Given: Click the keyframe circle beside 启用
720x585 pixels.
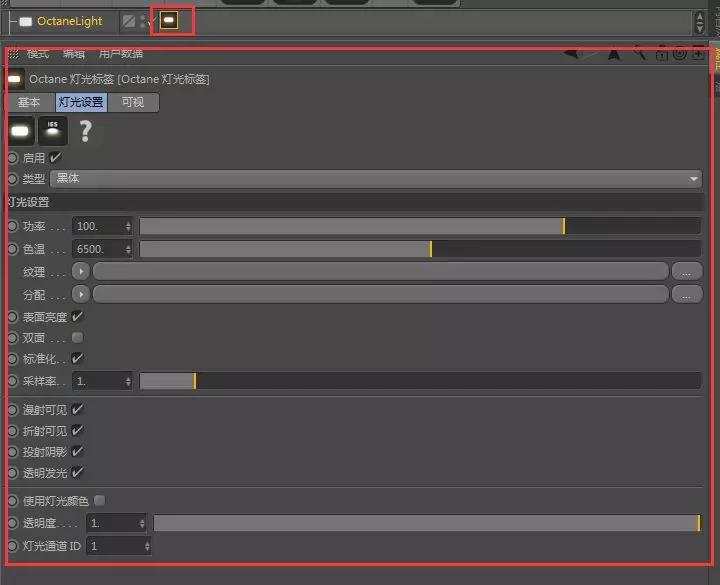Looking at the screenshot, I should coord(12,158).
